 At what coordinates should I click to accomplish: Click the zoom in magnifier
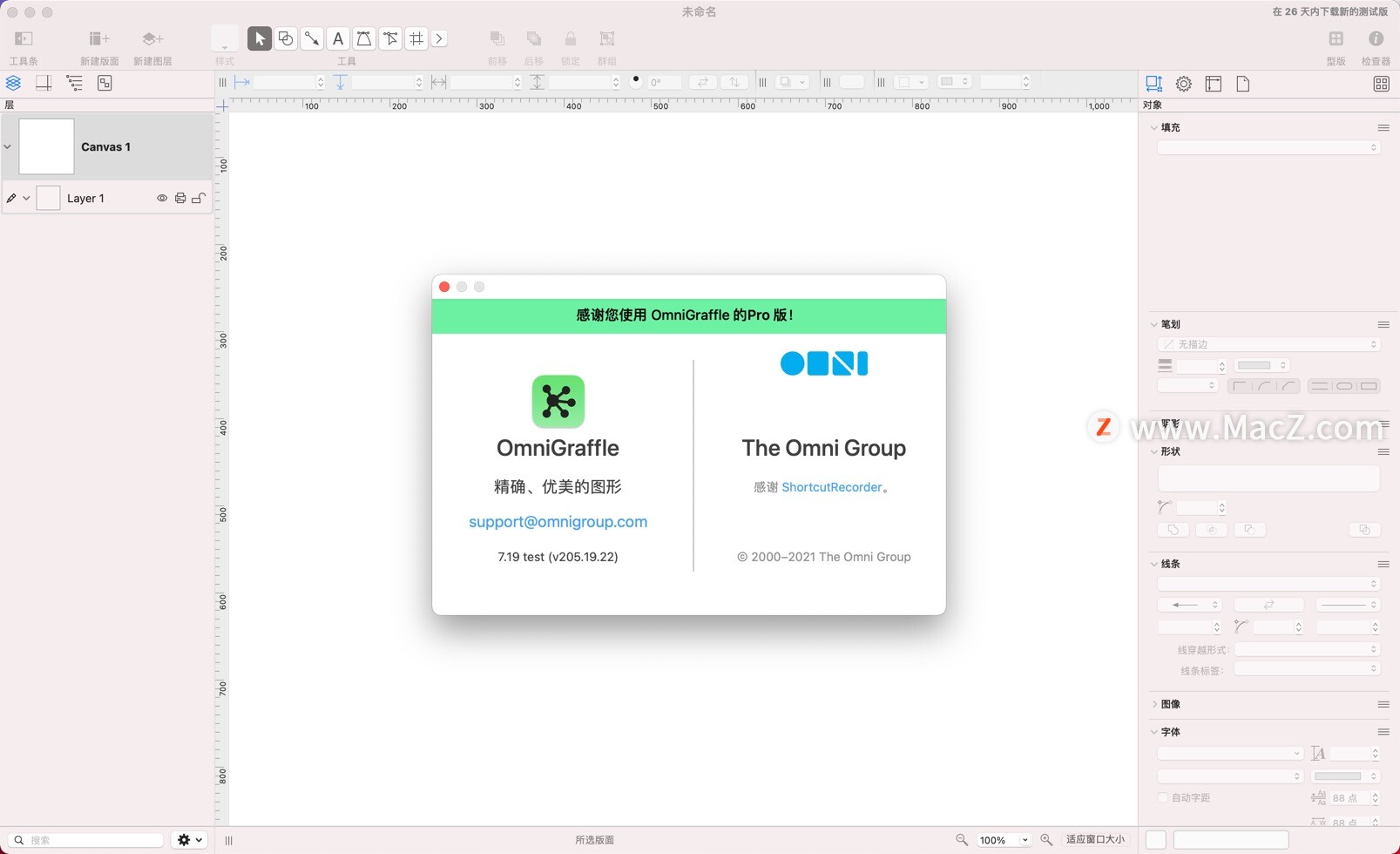pos(1046,839)
